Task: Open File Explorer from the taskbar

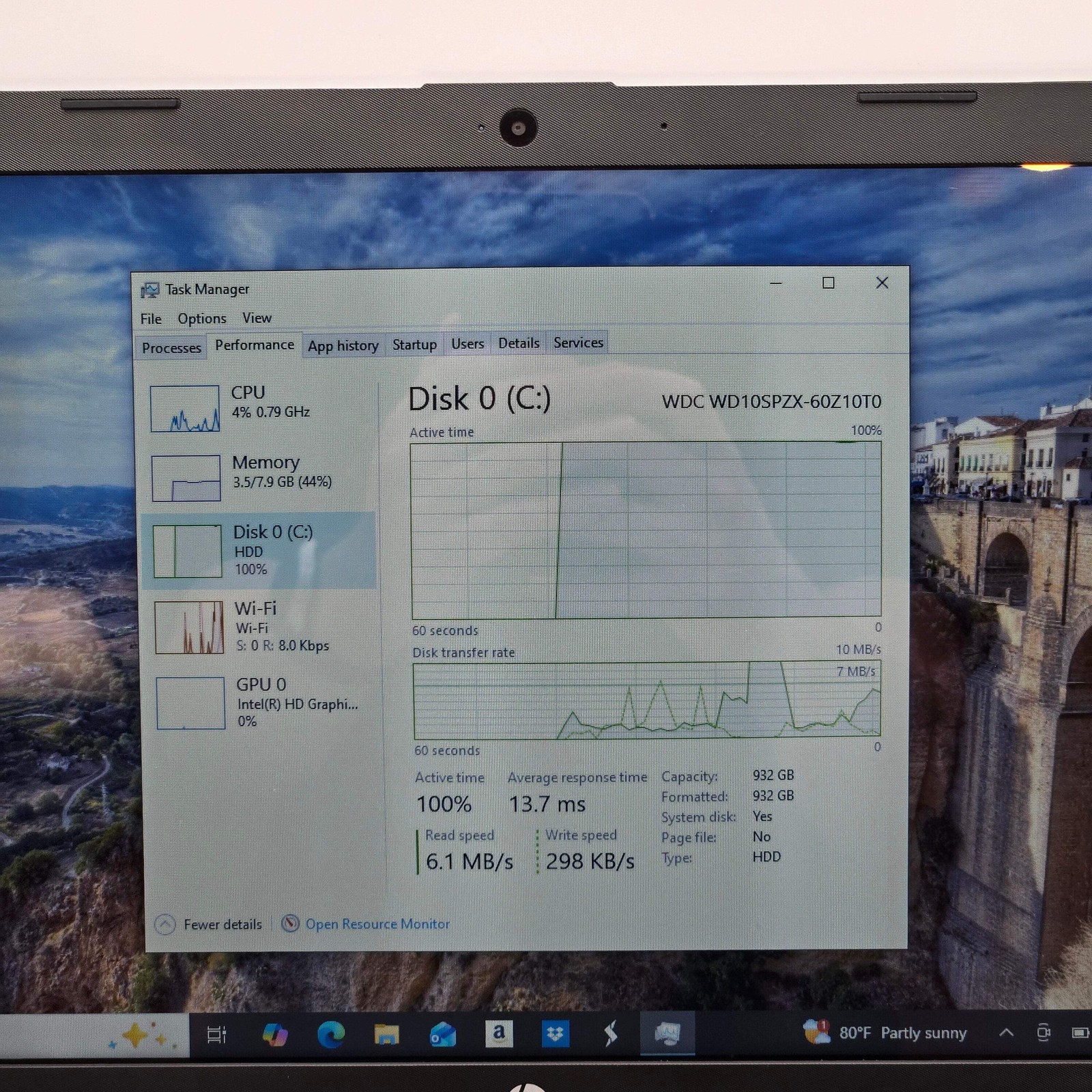Action: pos(386,1035)
